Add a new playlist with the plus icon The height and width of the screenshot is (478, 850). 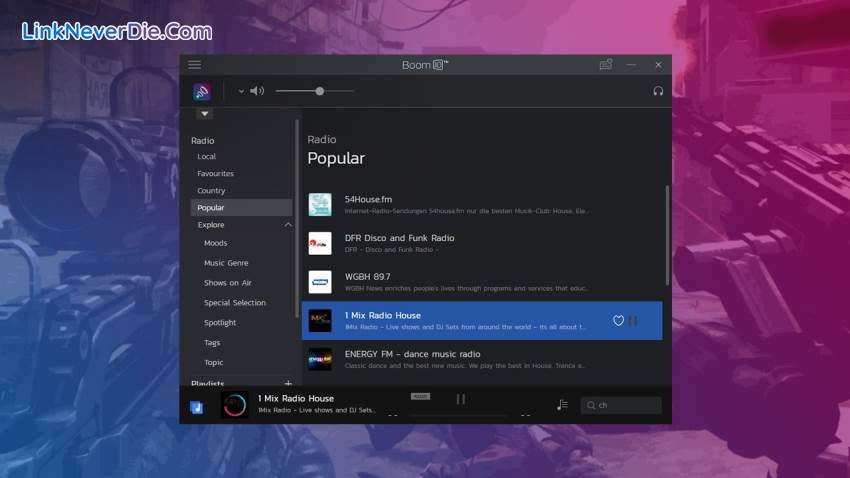288,383
